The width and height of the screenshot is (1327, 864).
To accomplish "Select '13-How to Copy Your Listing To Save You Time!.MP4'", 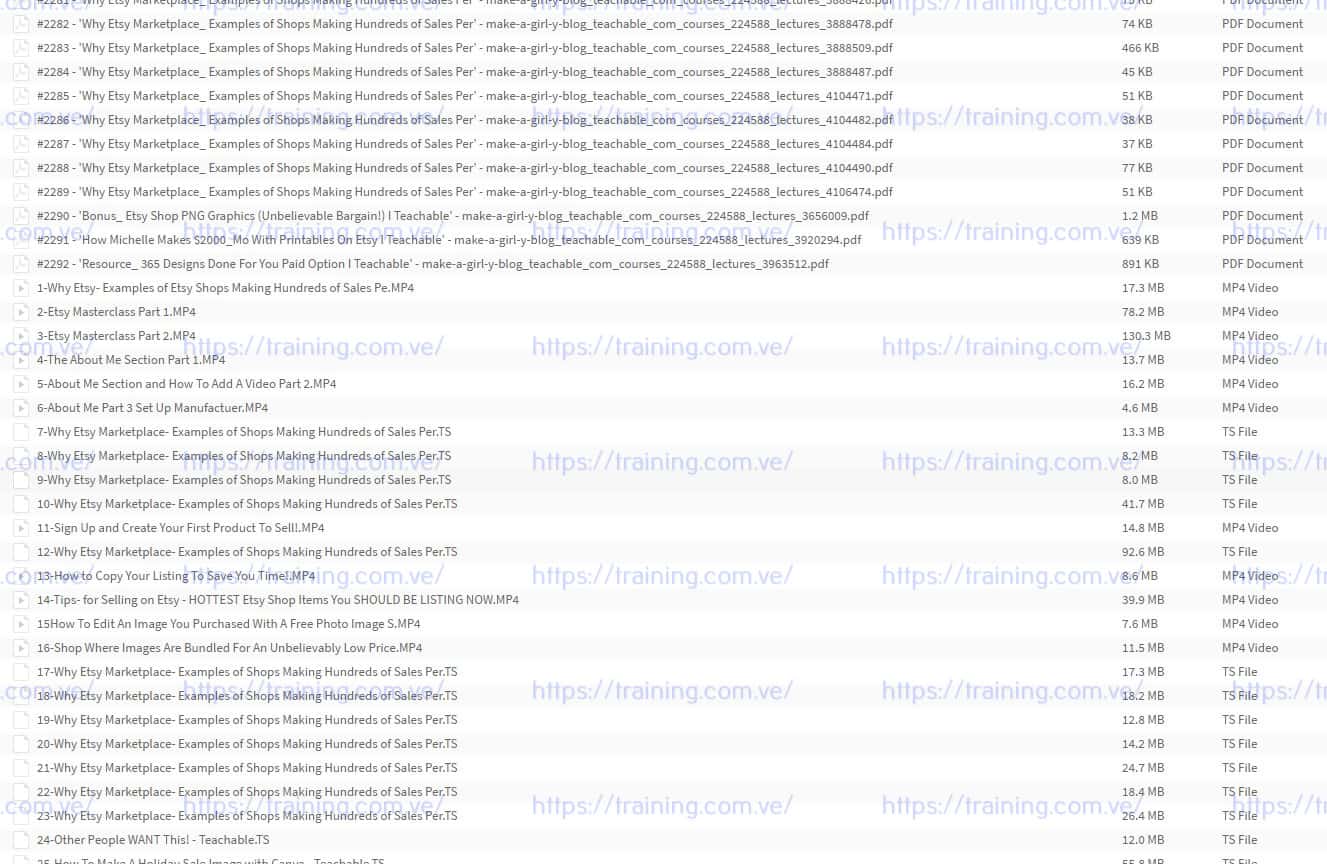I will (x=176, y=576).
